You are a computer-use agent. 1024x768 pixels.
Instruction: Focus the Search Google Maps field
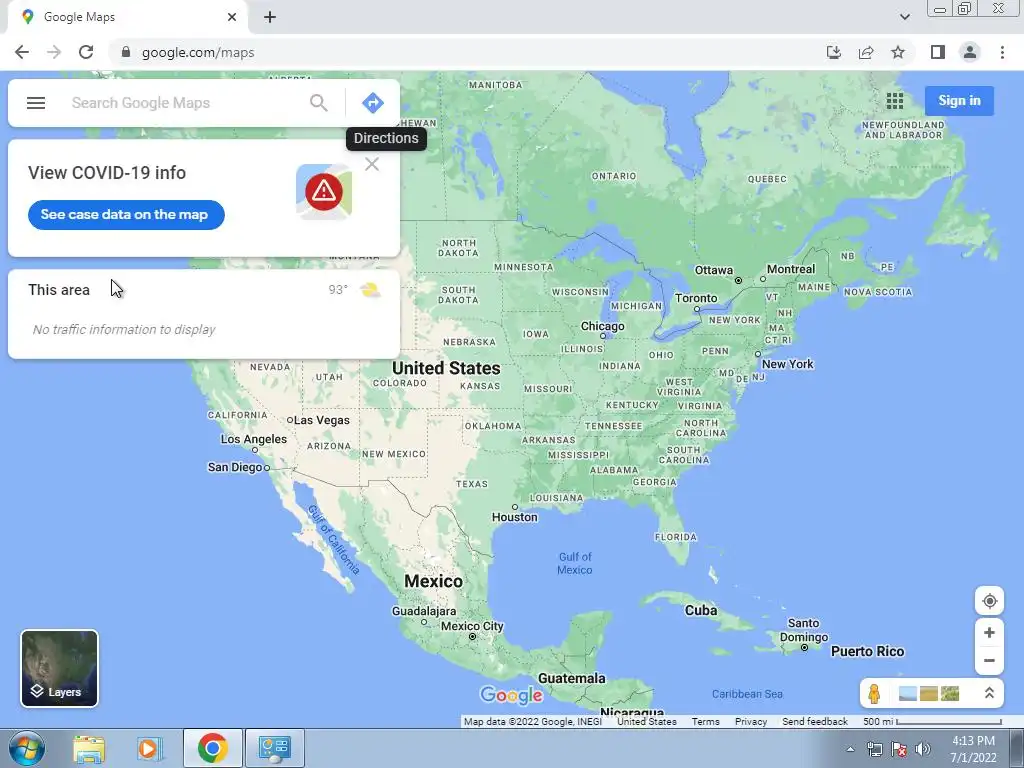[183, 103]
